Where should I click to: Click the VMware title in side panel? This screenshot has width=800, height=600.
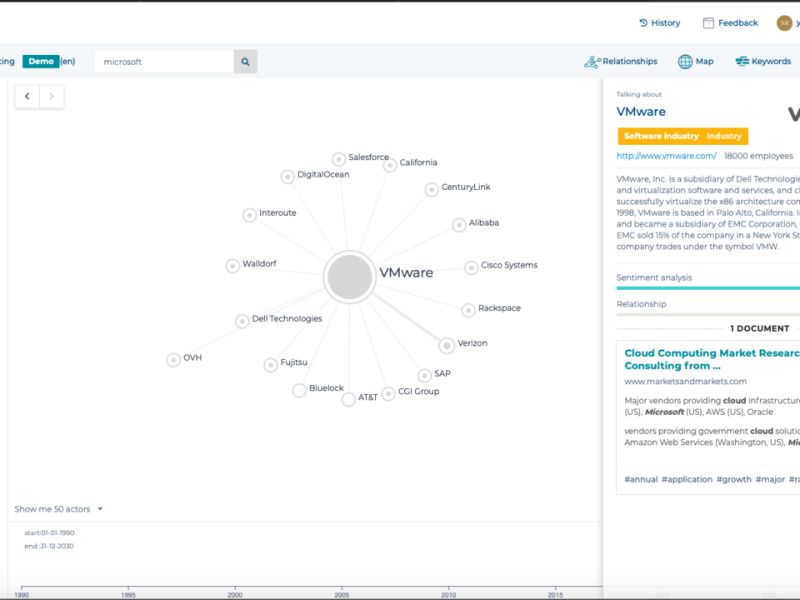641,112
